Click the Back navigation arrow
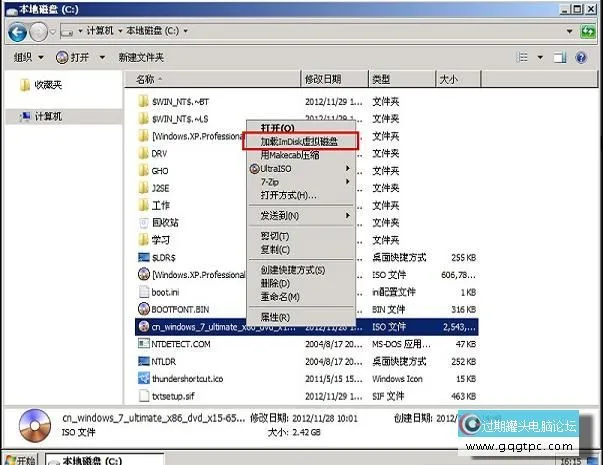 click(17, 32)
